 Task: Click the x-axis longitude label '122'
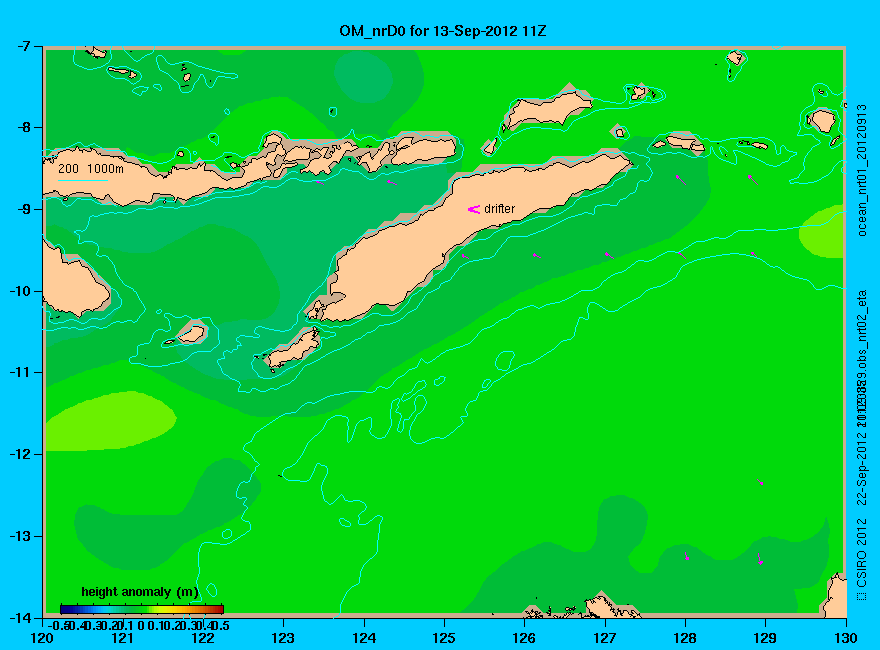pos(203,638)
